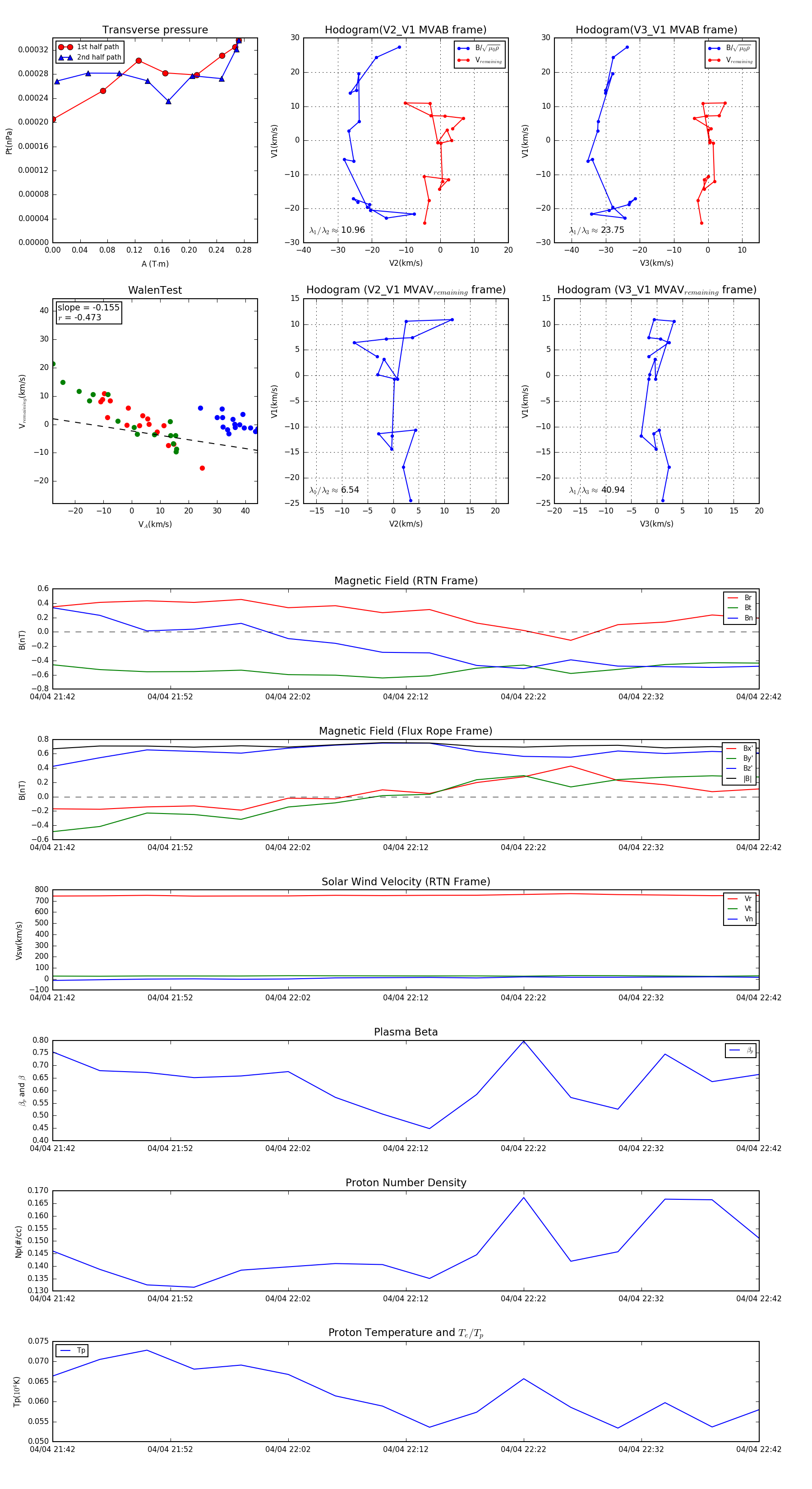Click 'Hodogram(V2_V1 MVAB frame)' title

click(x=406, y=30)
